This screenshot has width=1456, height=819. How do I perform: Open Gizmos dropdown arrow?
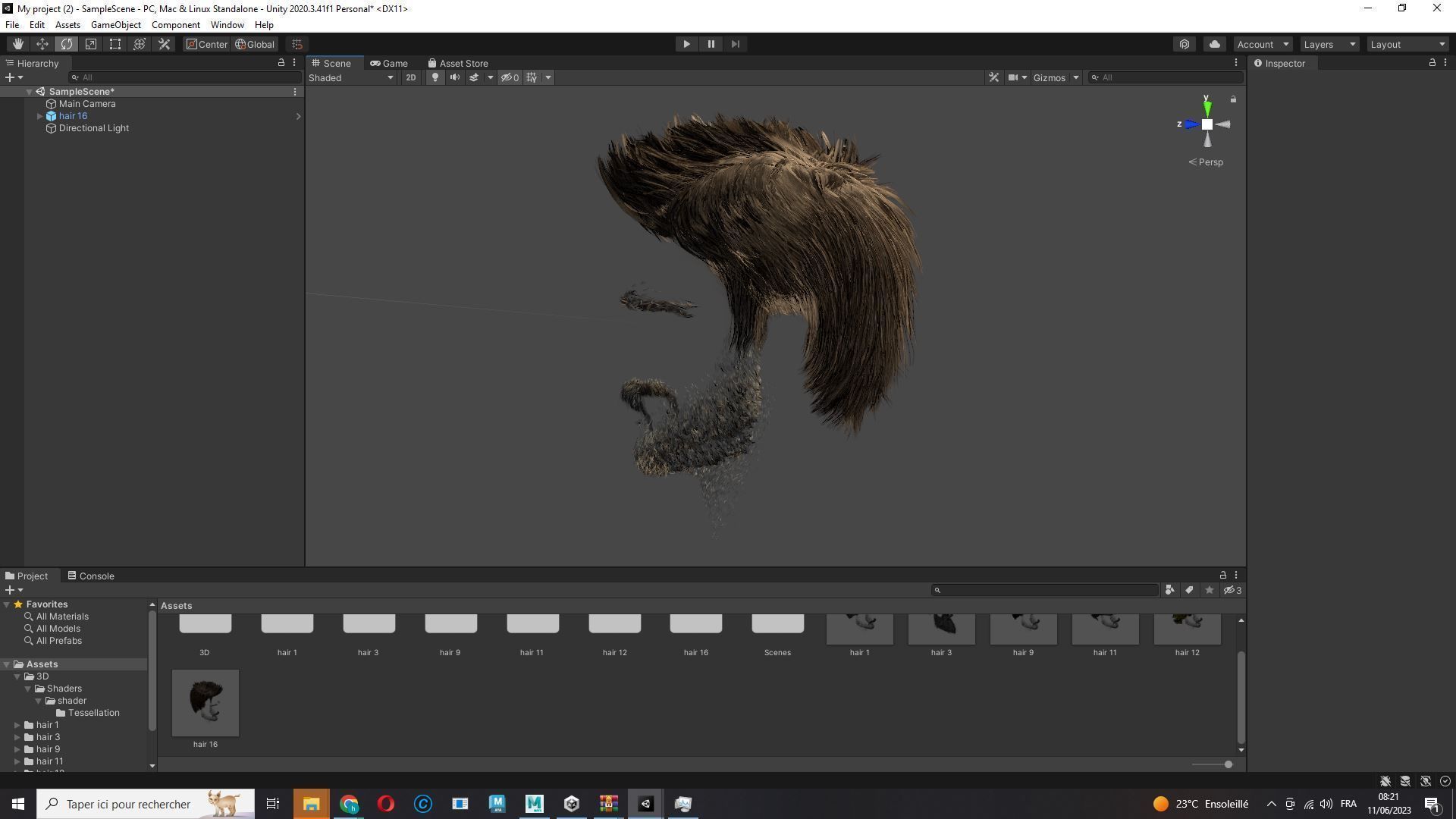pyautogui.click(x=1075, y=77)
